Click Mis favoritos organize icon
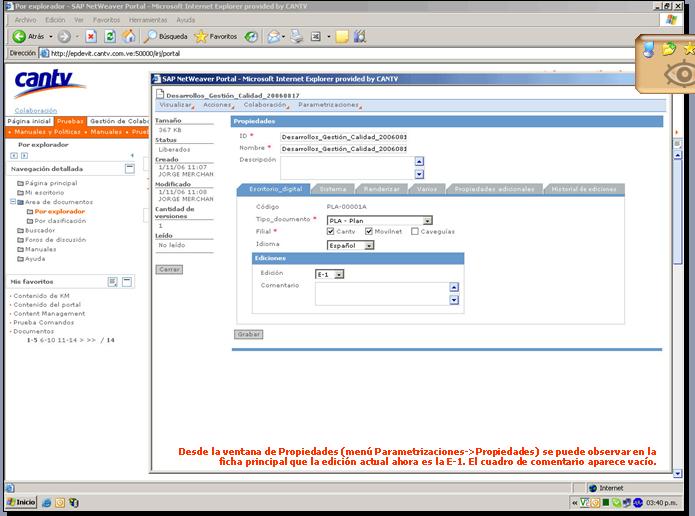Viewport: 695px width, 516px height. [x=113, y=282]
